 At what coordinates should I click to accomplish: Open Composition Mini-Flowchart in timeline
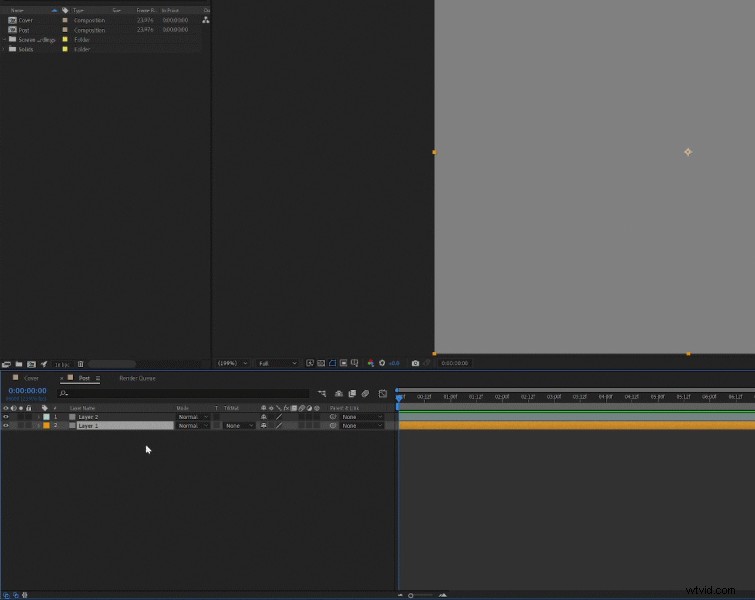322,393
